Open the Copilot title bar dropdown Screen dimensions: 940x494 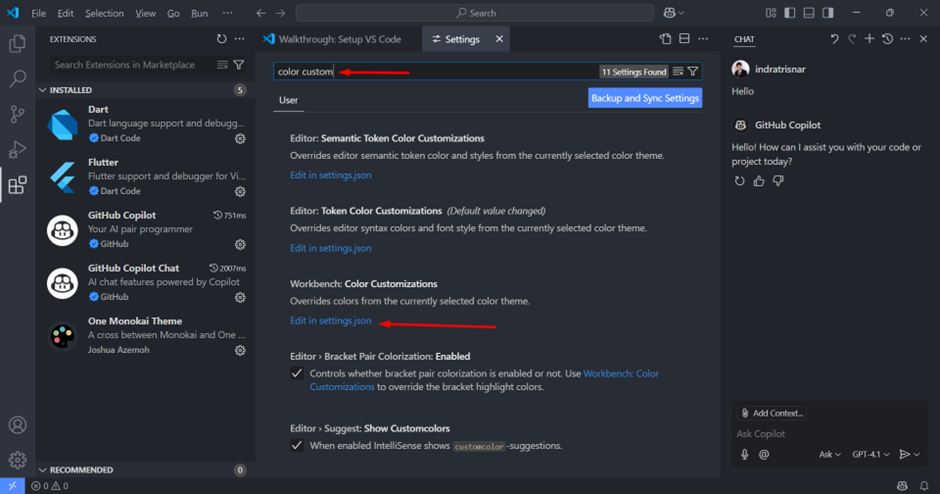pyautogui.click(x=681, y=13)
